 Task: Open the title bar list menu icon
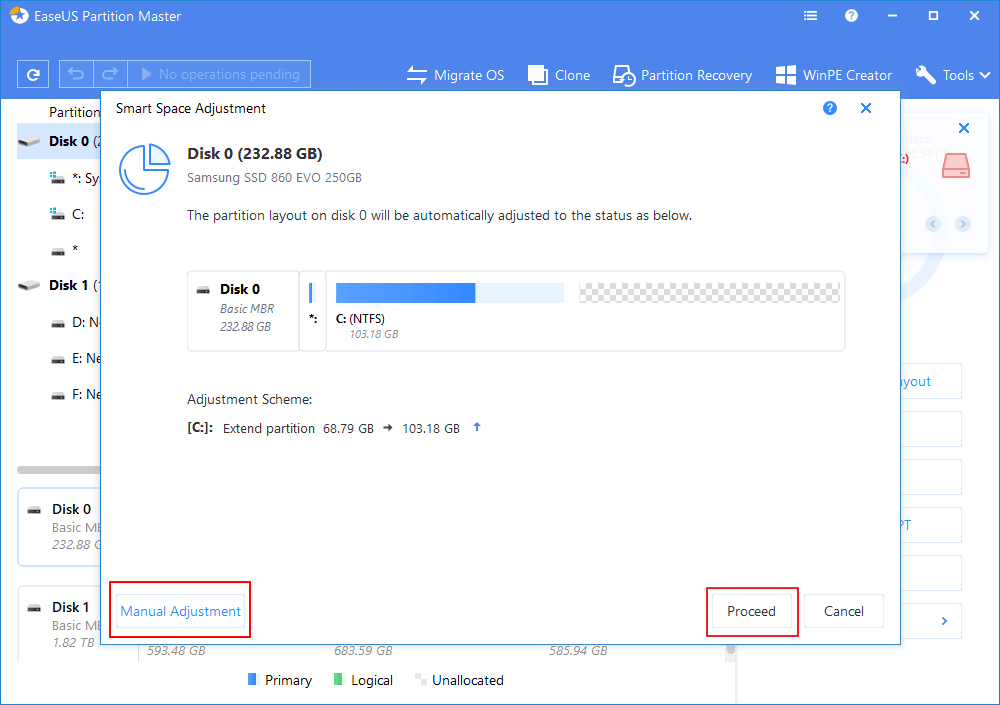tap(811, 16)
